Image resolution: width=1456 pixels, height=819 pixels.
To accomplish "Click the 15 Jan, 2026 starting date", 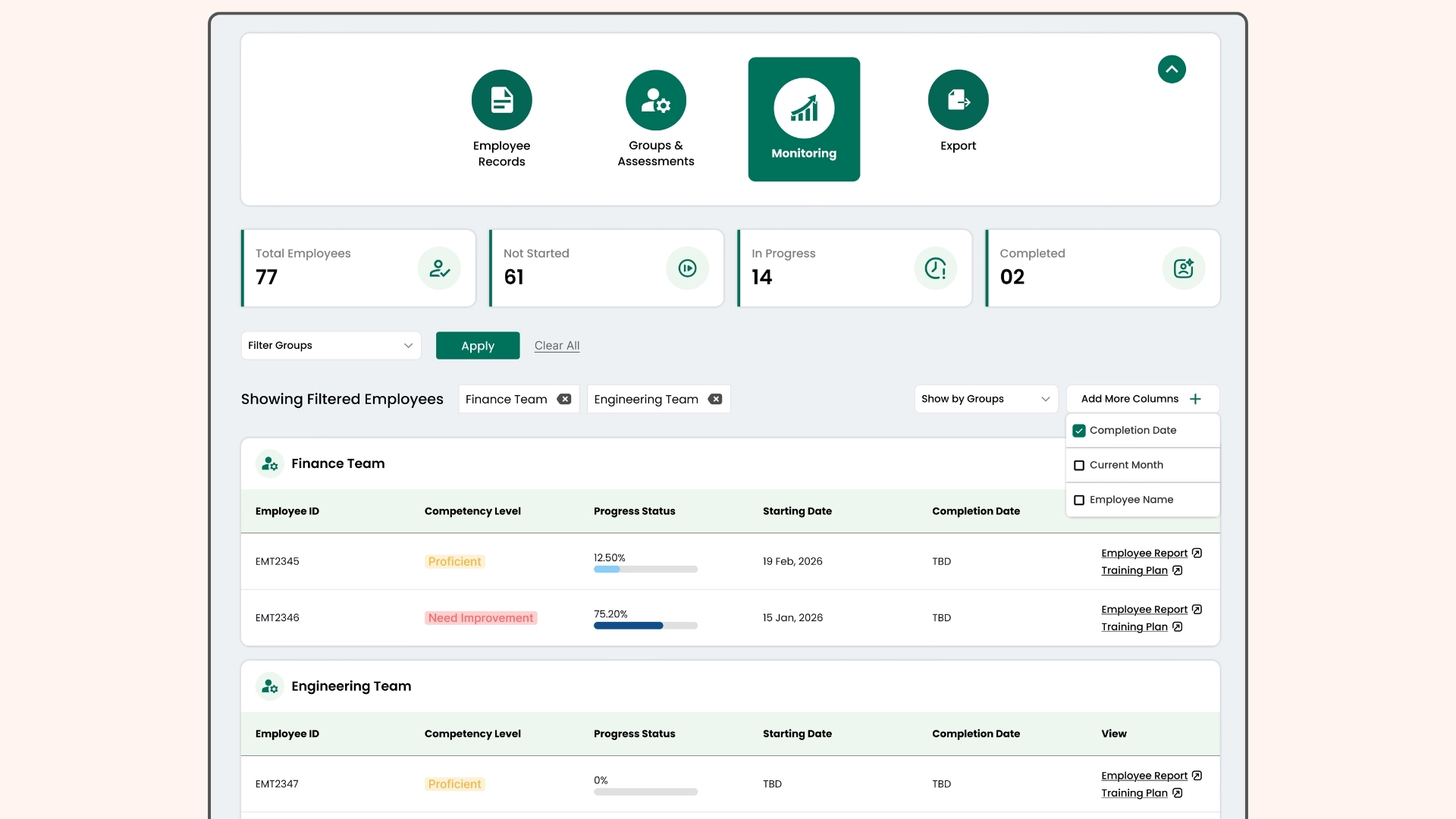I will click(792, 617).
